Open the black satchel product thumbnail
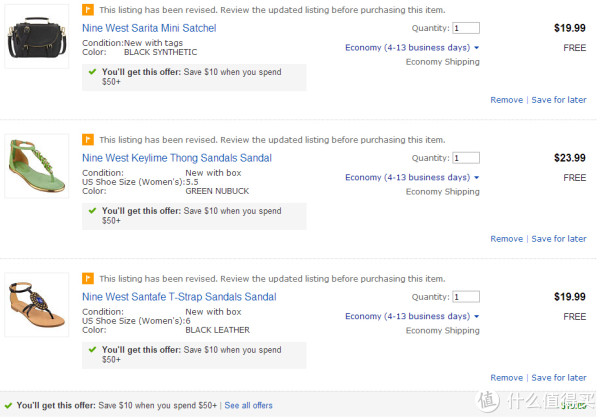600x418 pixels. tap(37, 36)
